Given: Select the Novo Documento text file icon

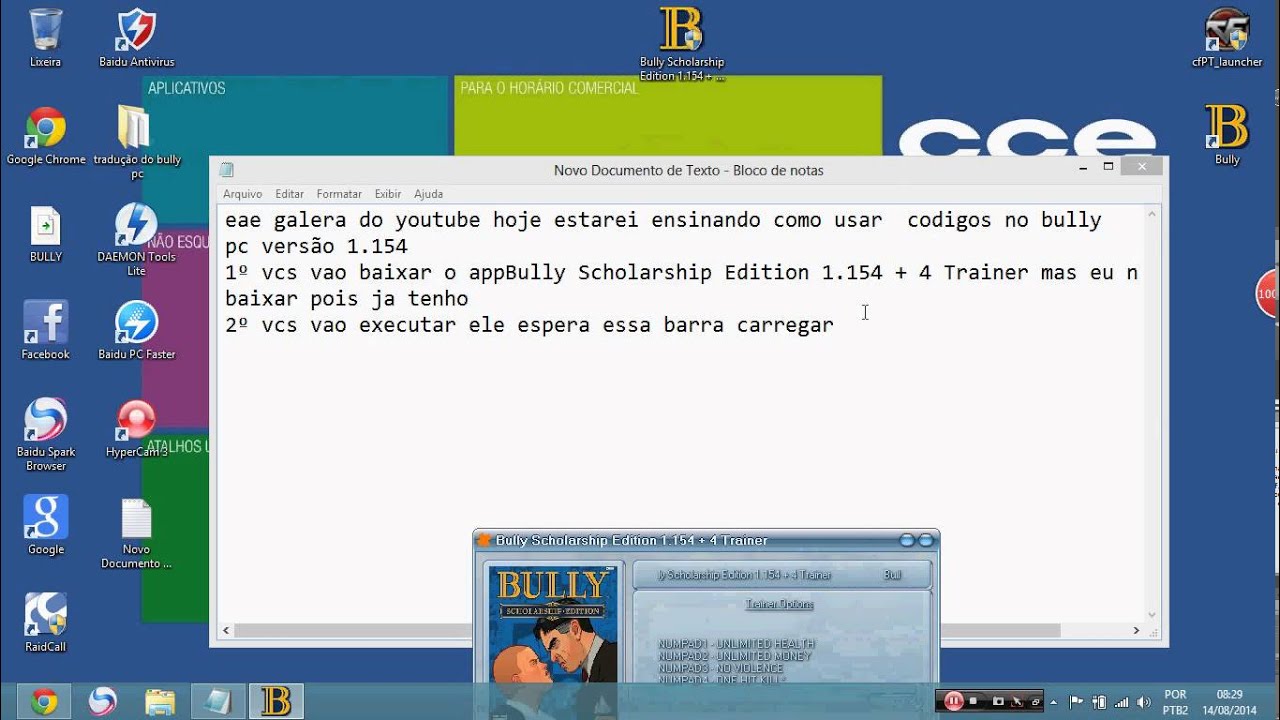Looking at the screenshot, I should 136,533.
